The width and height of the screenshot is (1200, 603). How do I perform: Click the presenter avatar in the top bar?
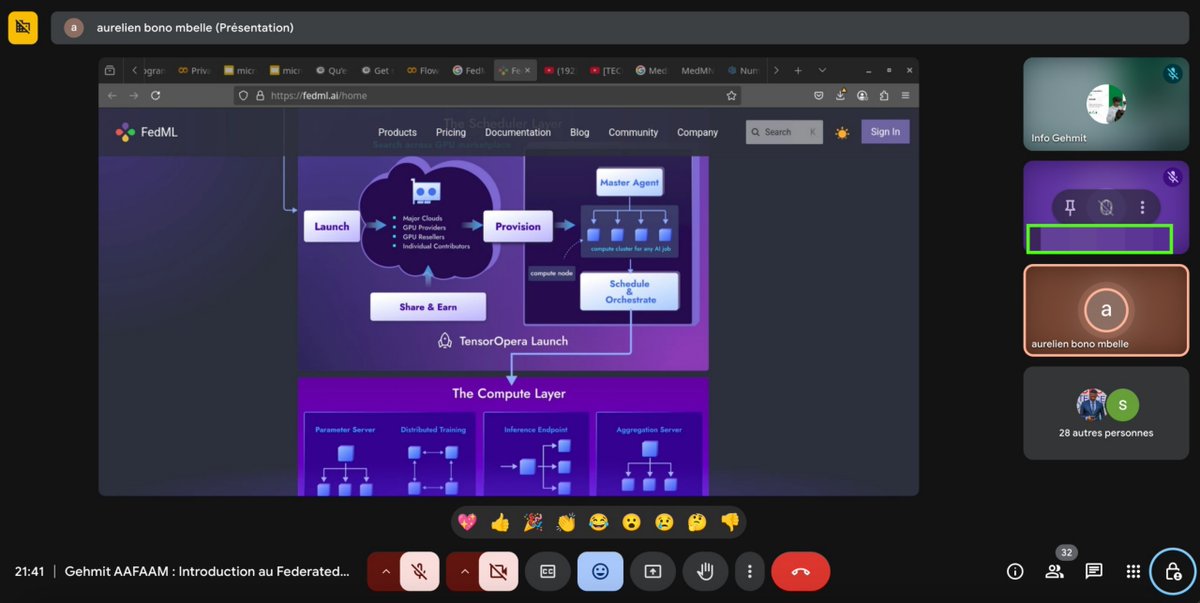tap(74, 28)
